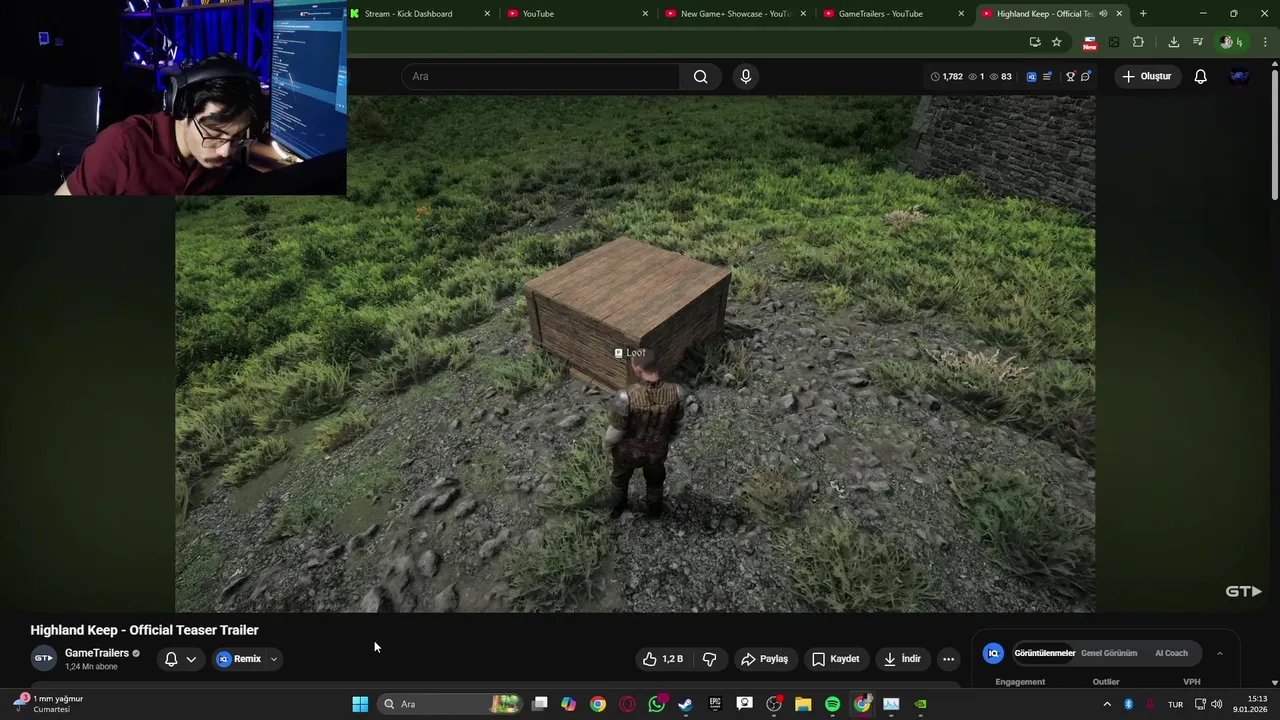Viewport: 1280px width, 720px height.
Task: Click the Paylaş share button
Action: (765, 659)
